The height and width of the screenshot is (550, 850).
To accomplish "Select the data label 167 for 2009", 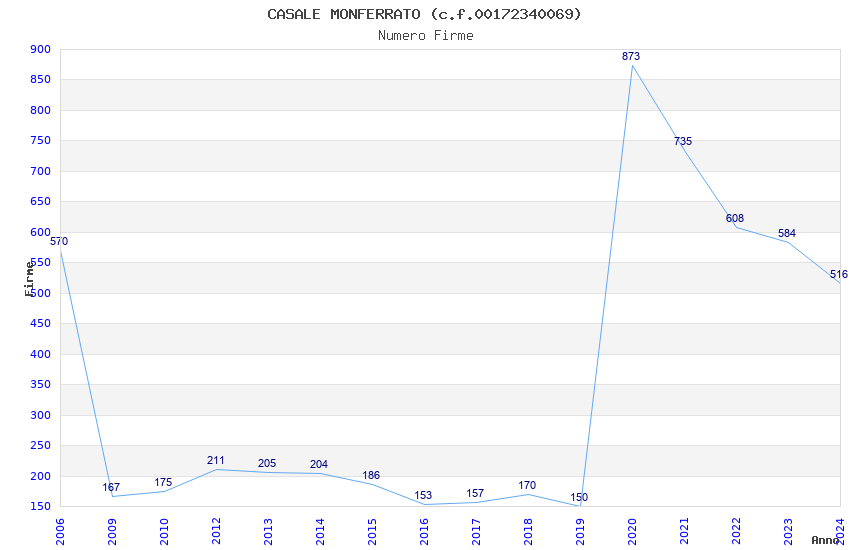I will click(x=111, y=488).
